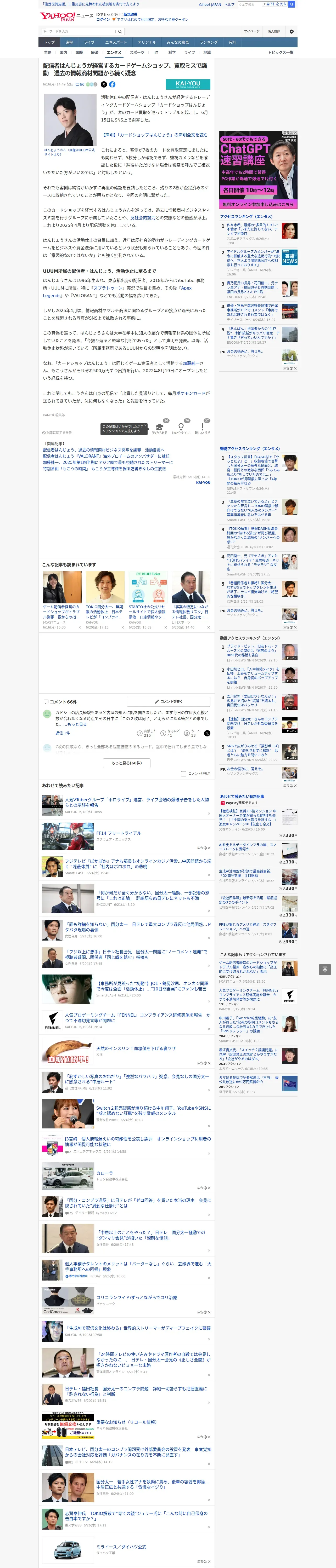
Task: Open the ホロライブ爆破予告 recommended article
Action: pos(137,802)
